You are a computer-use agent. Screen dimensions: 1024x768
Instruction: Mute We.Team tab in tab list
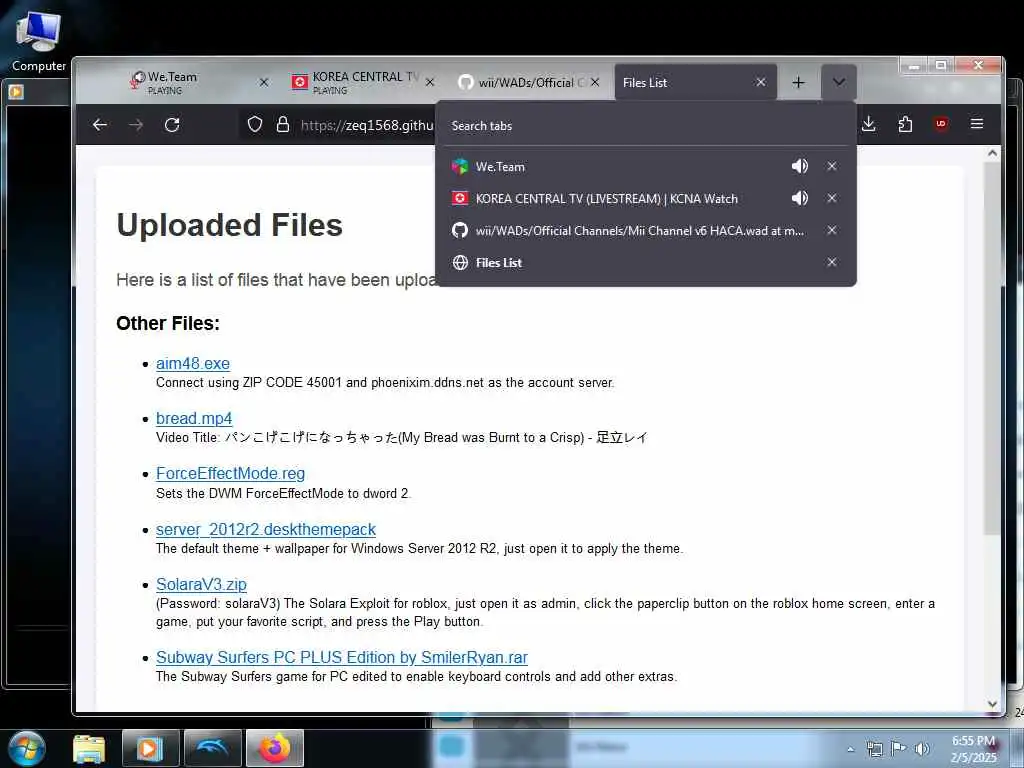[x=799, y=166]
